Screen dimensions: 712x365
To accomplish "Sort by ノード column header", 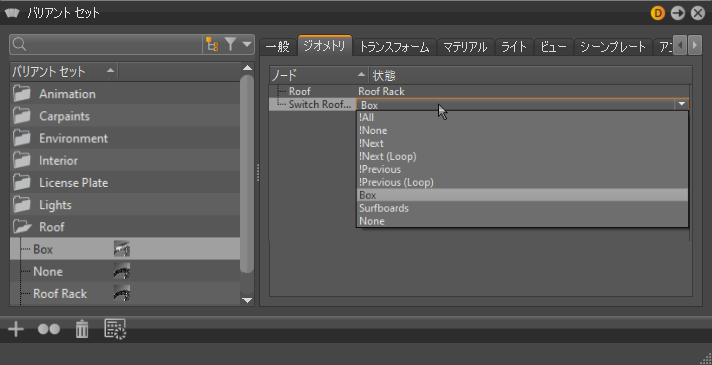I will tap(319, 75).
